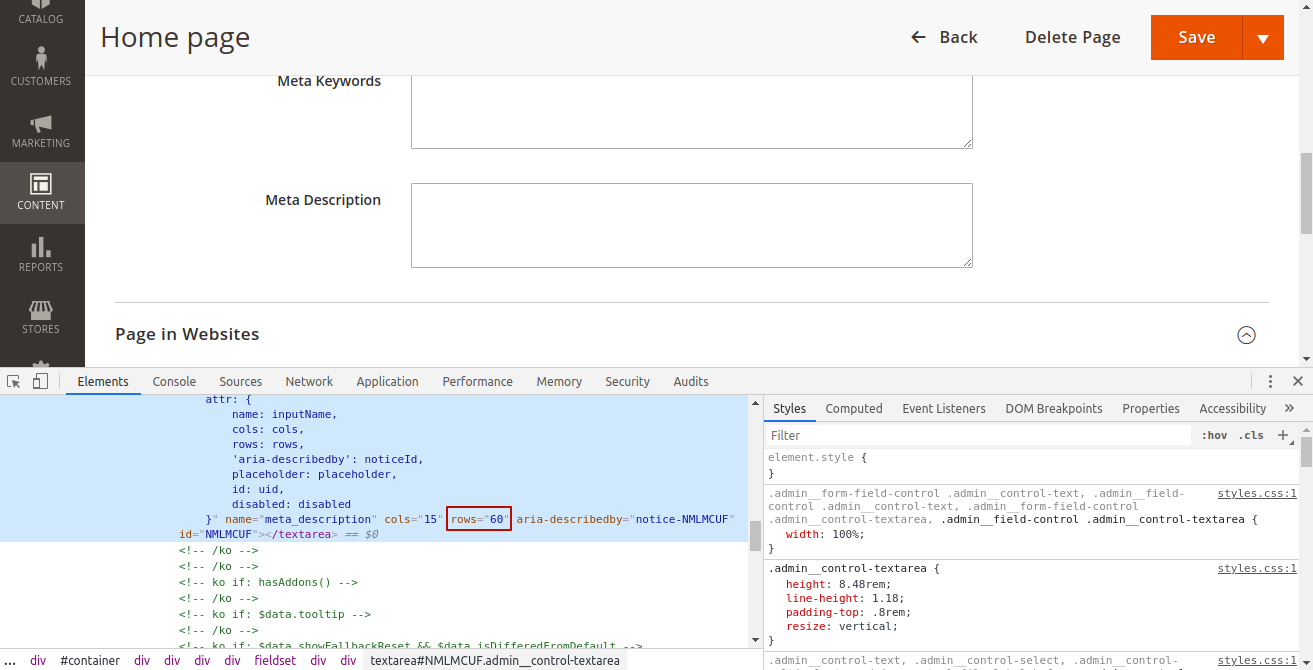The width and height of the screenshot is (1313, 670).
Task: Toggle :hov element state panel
Action: click(x=1215, y=435)
